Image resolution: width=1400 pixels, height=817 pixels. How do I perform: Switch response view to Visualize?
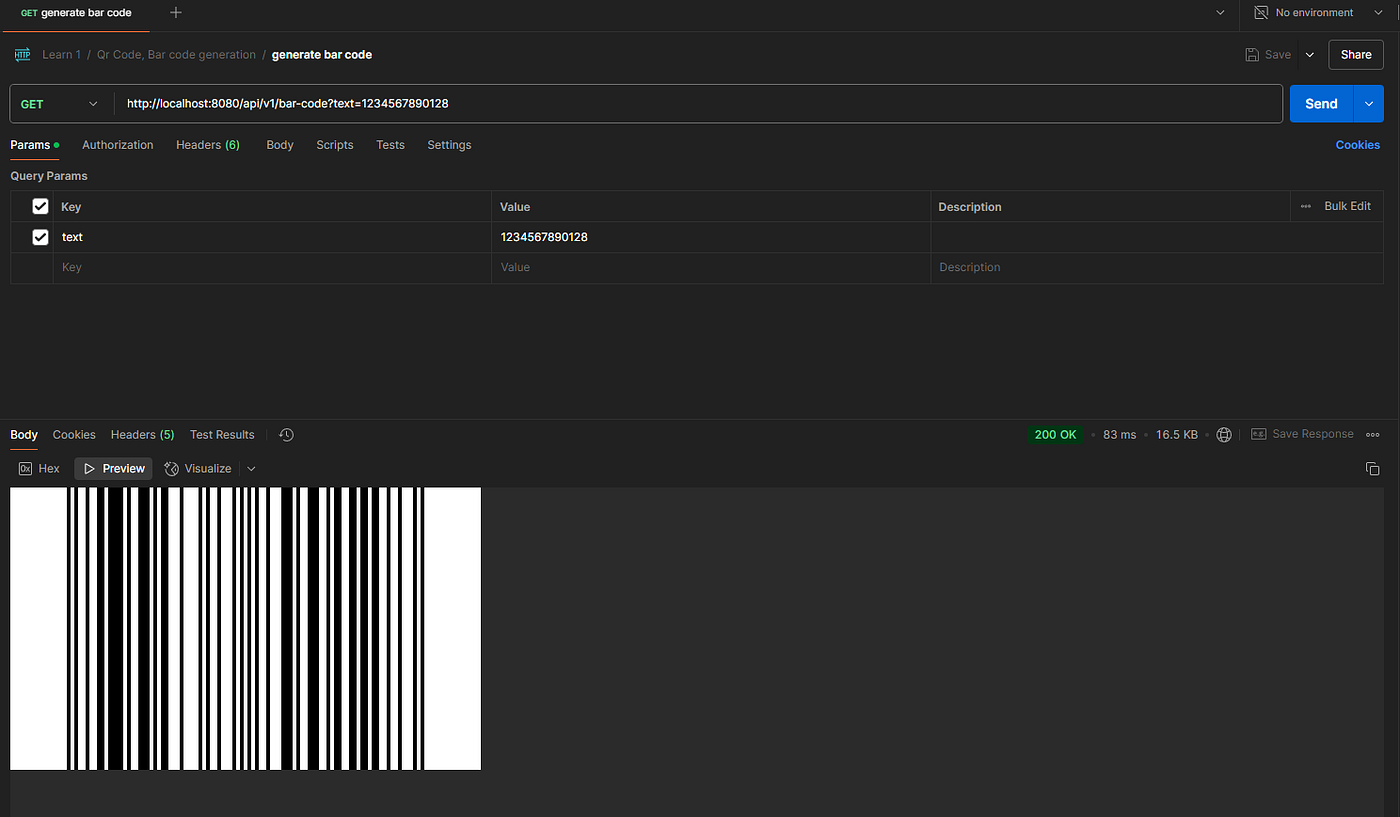(x=198, y=469)
